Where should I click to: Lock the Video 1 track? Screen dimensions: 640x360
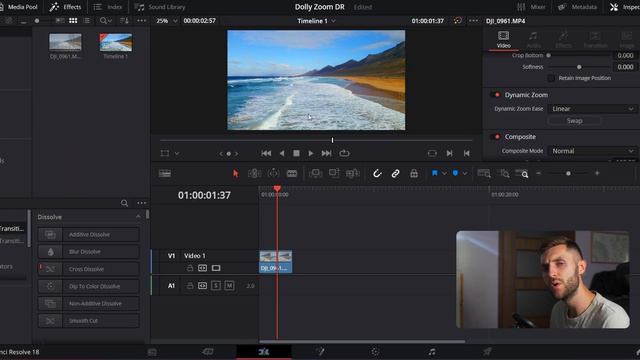tap(190, 268)
